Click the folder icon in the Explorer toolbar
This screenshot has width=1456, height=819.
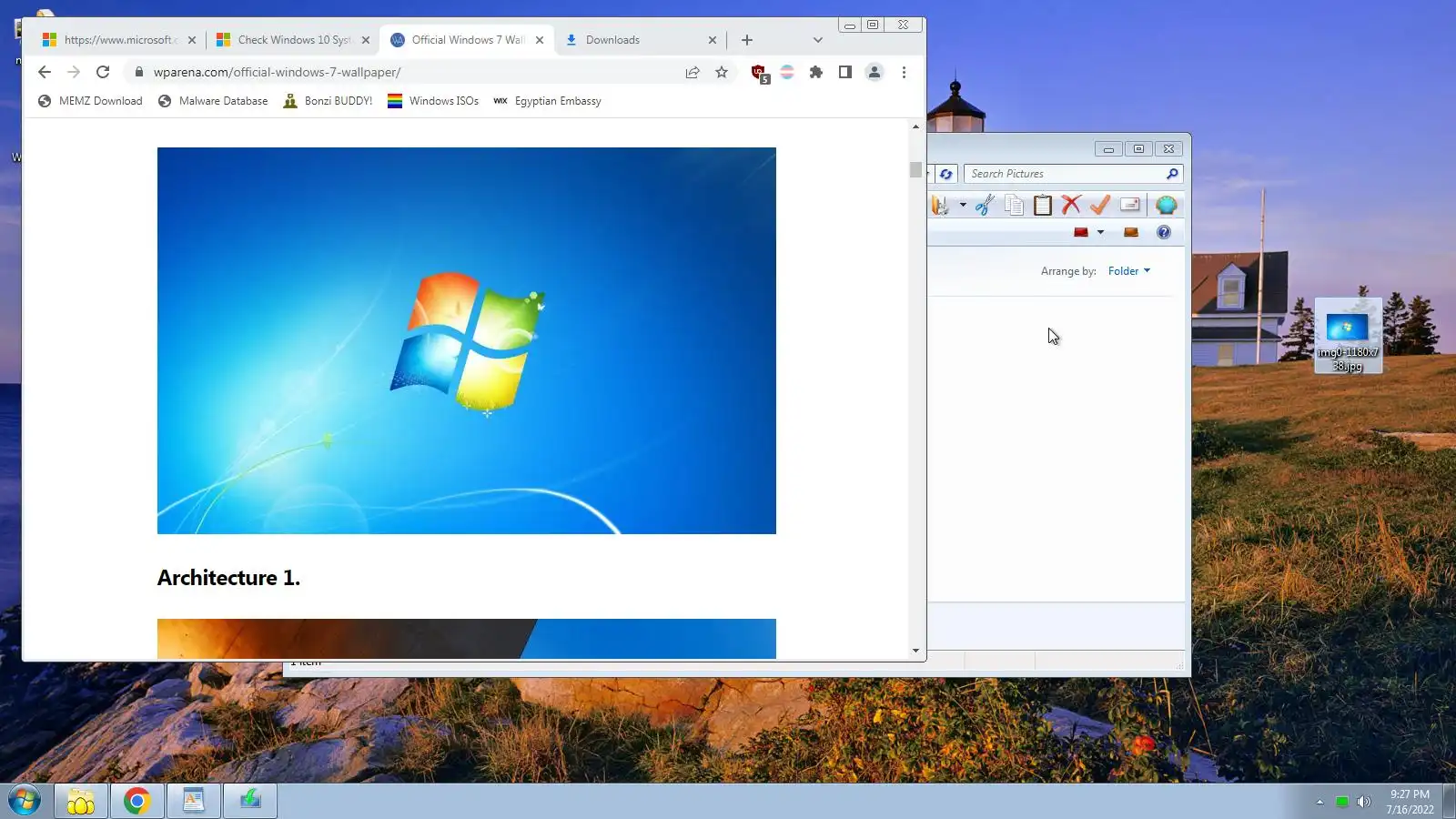tap(940, 206)
